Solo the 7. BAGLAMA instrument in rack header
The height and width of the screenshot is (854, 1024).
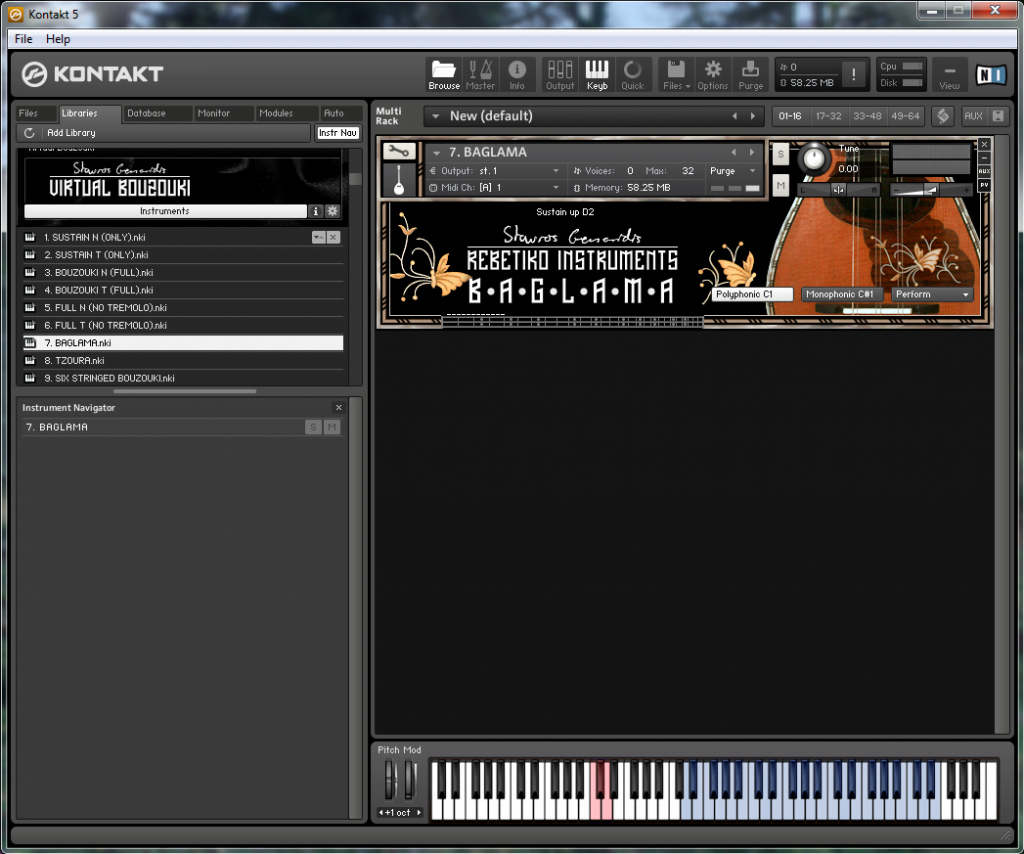780,155
